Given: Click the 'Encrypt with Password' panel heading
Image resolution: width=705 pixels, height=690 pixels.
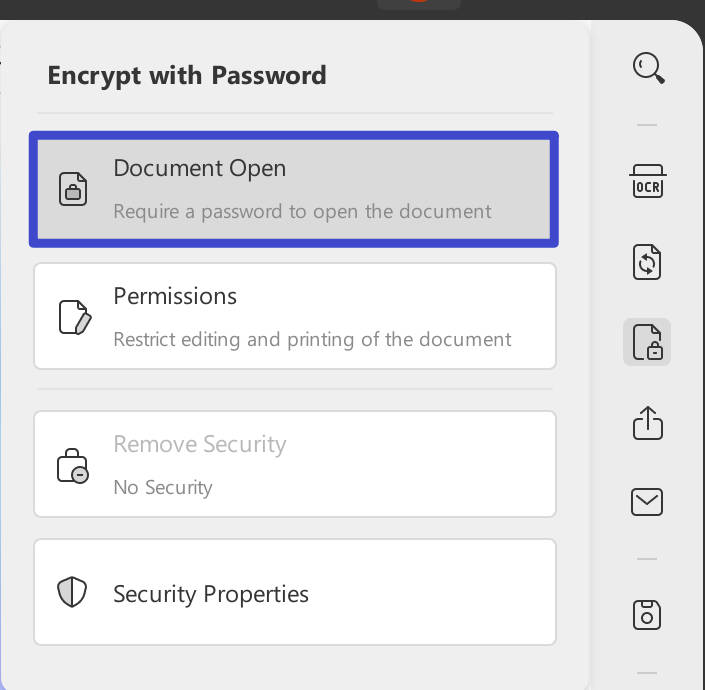Looking at the screenshot, I should tap(187, 76).
